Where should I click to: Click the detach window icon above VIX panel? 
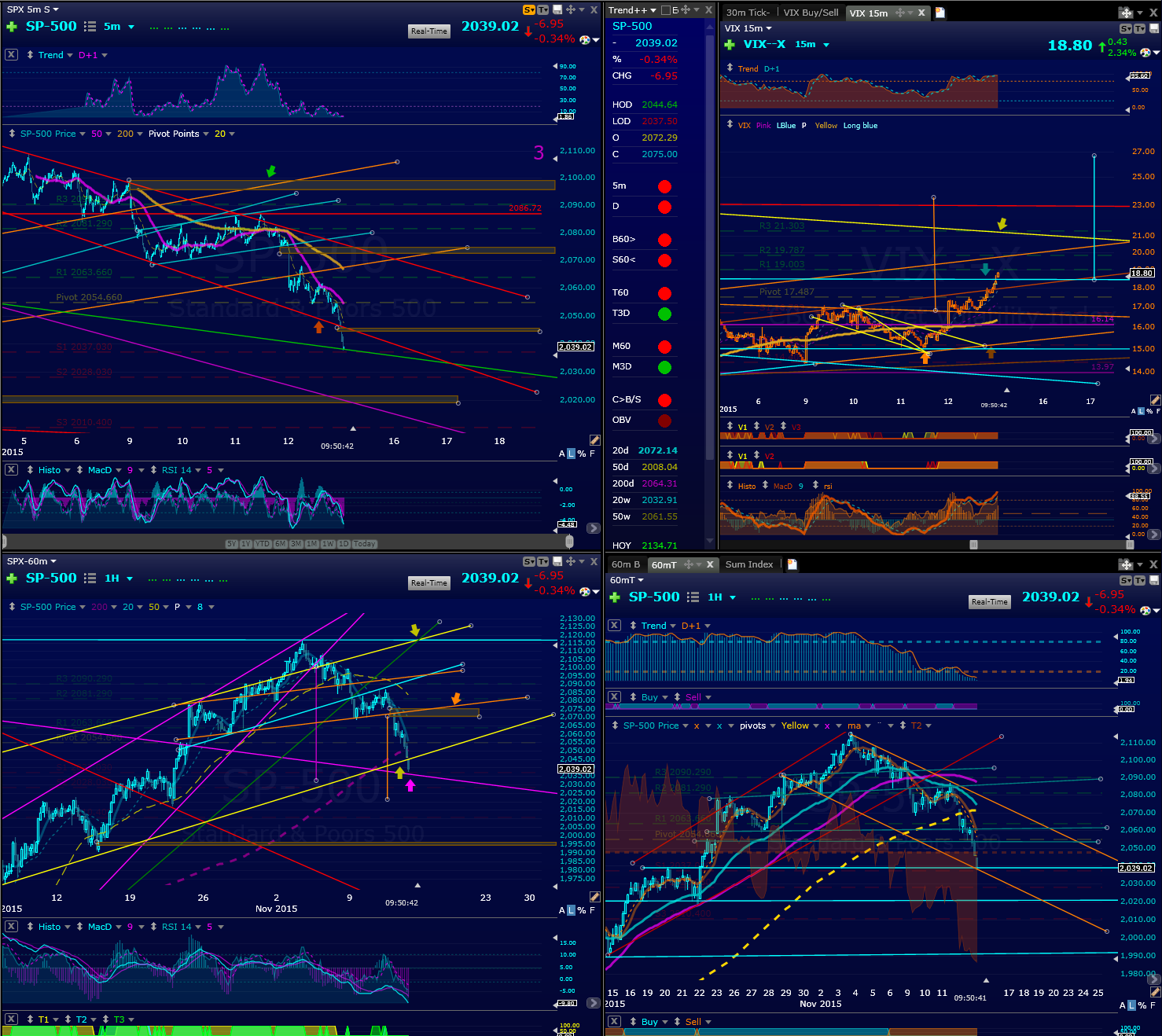tap(1126, 13)
